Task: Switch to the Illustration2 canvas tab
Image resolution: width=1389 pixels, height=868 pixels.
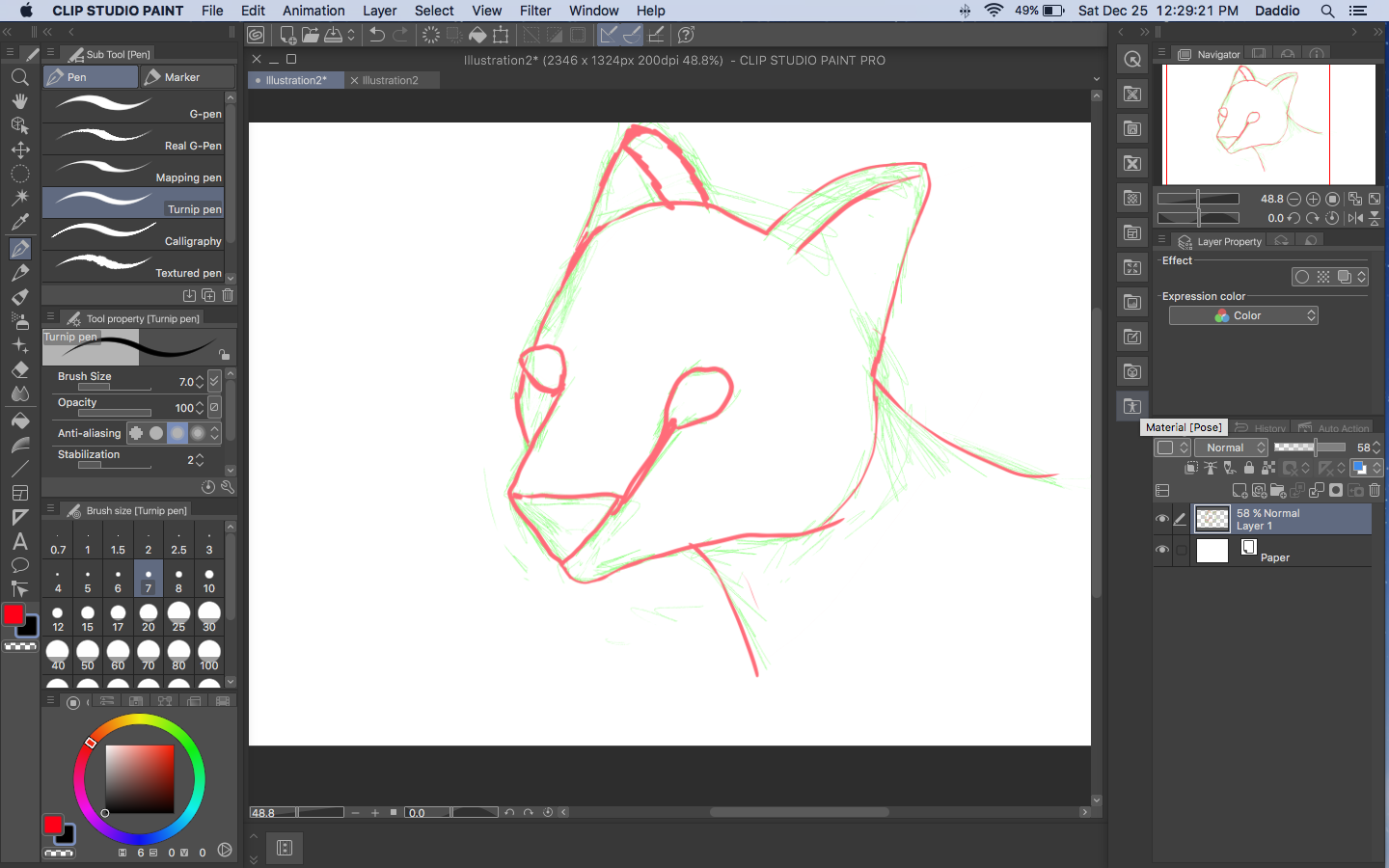Action: (x=391, y=80)
